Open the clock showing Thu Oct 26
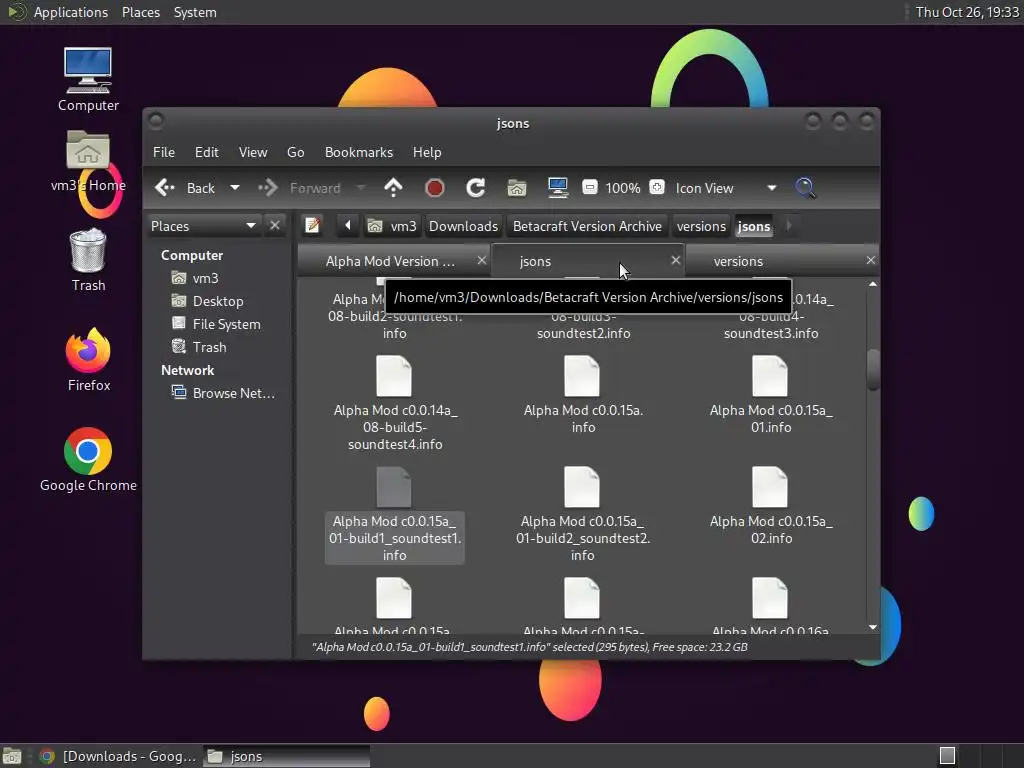 (967, 12)
